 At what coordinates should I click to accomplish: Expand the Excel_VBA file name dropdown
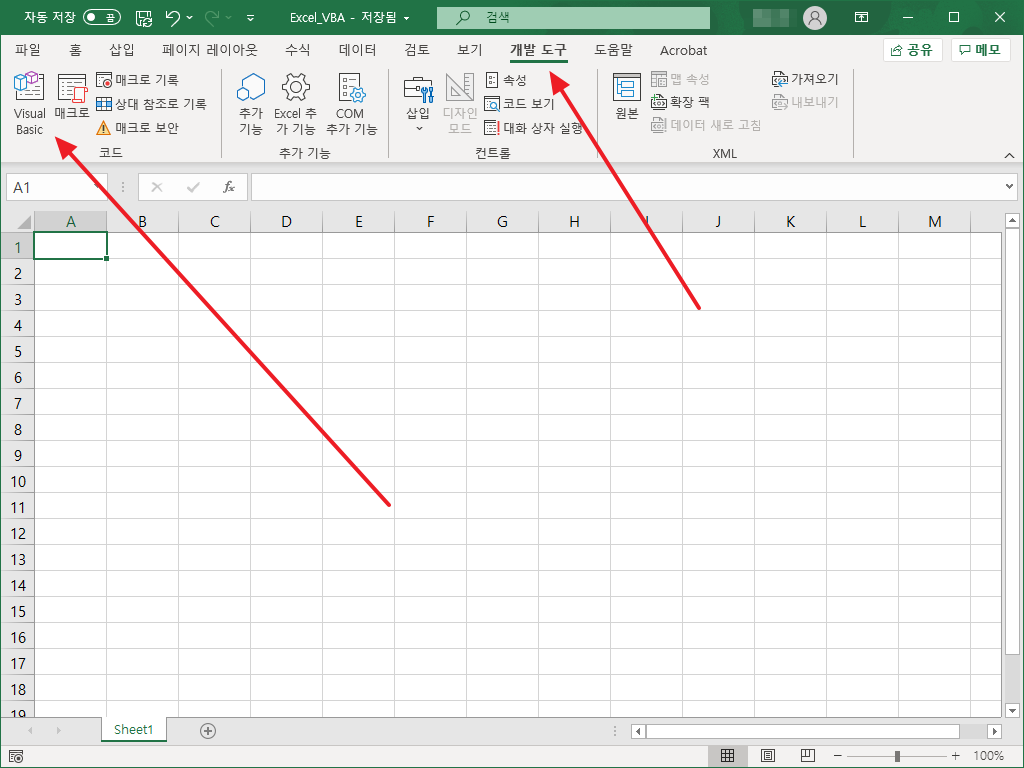point(406,18)
